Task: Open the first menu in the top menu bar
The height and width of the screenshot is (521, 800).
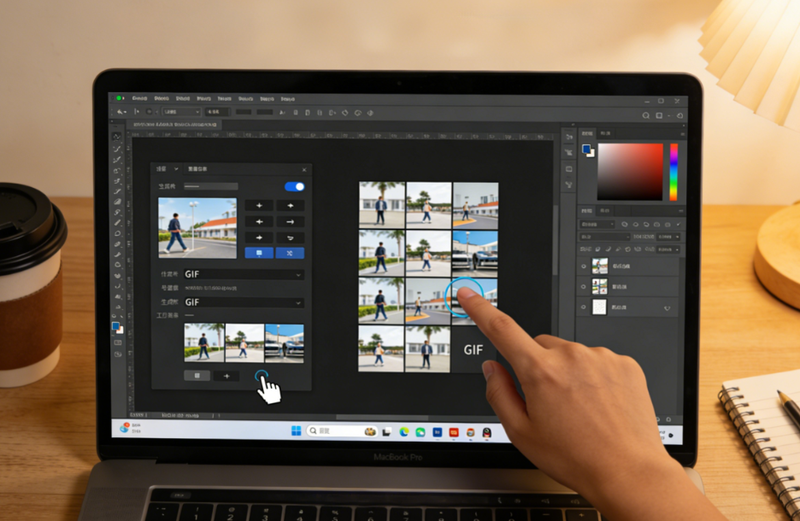Action: (x=138, y=99)
